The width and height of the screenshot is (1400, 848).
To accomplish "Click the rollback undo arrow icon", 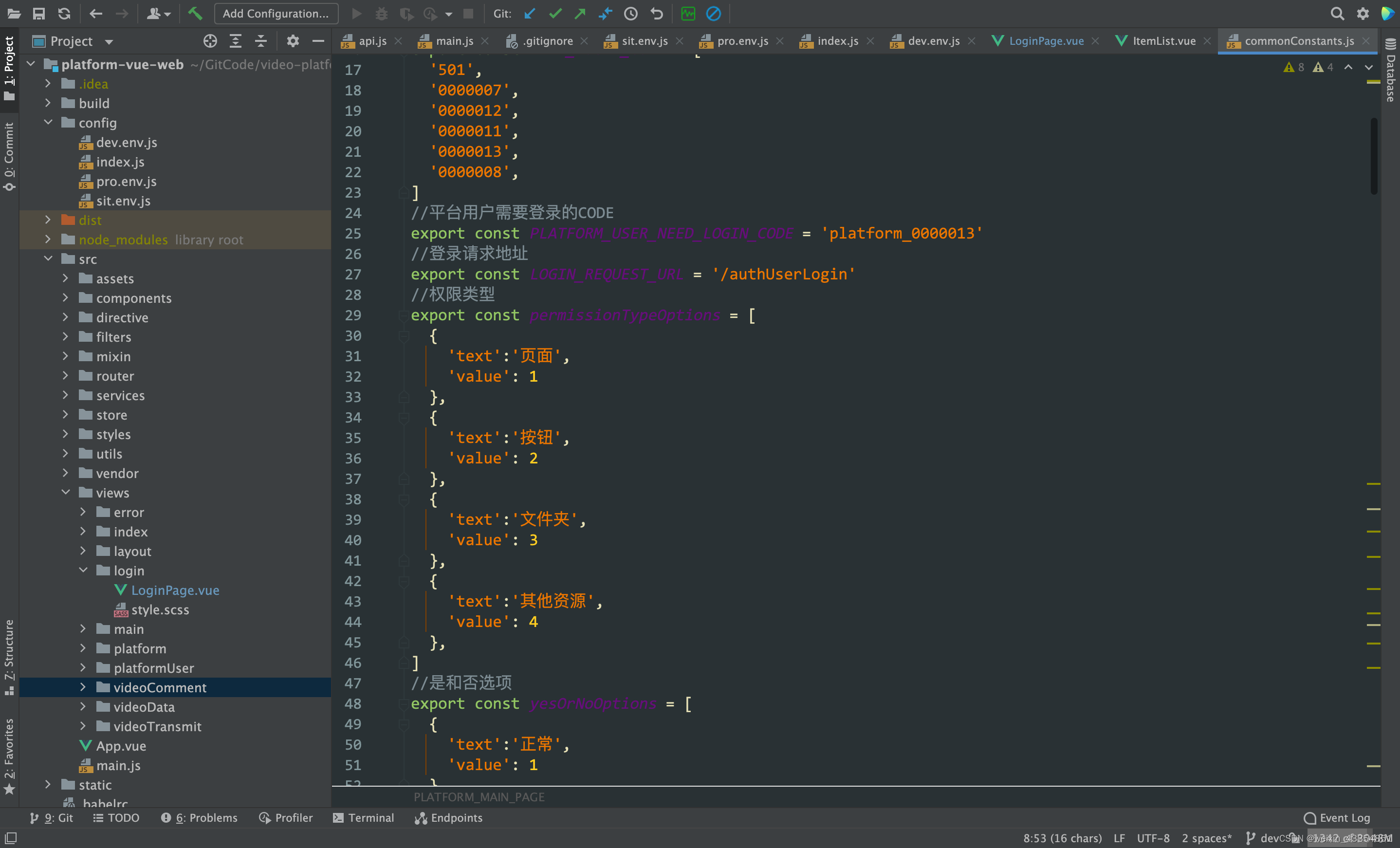I will [x=657, y=14].
